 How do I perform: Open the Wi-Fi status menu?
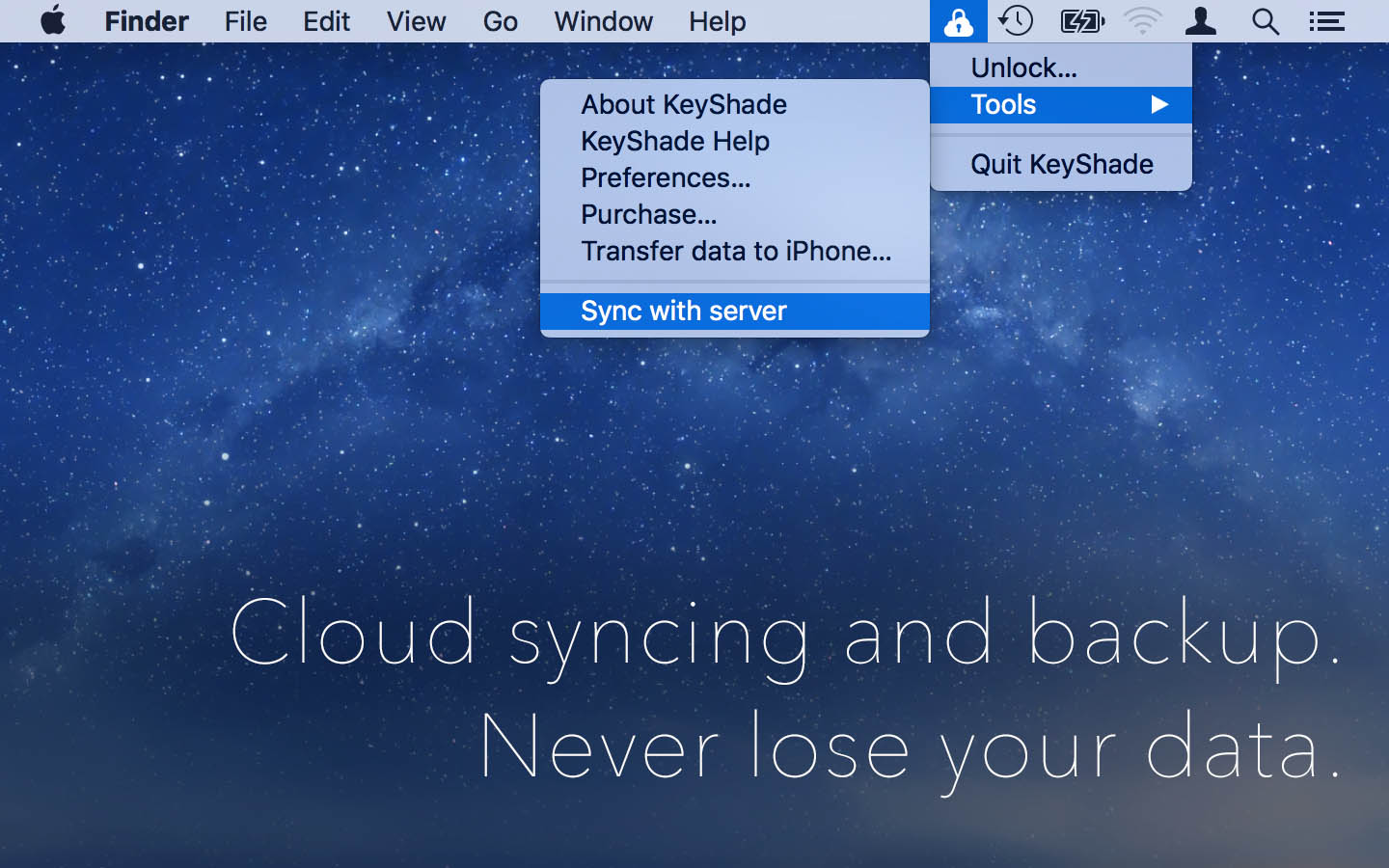tap(1143, 21)
